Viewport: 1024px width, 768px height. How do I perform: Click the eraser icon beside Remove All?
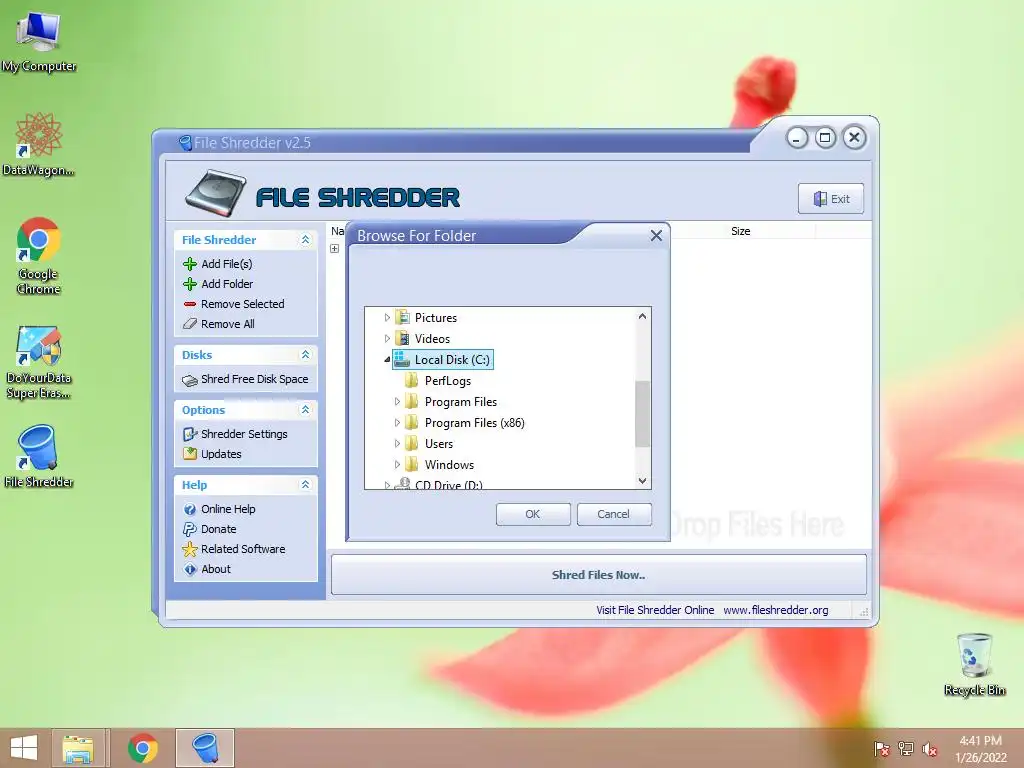tap(189, 324)
